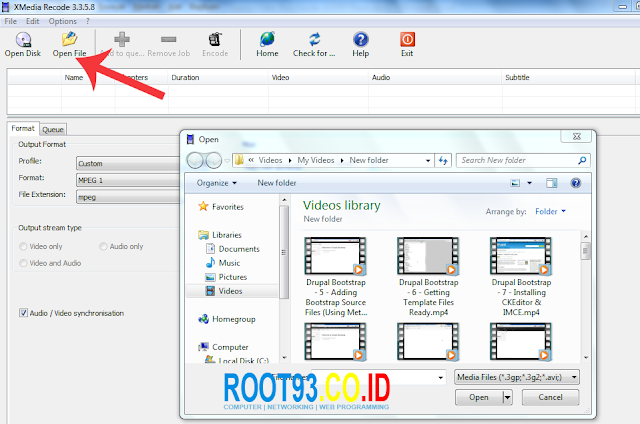Click Videos in the breadcrumb path
This screenshot has height=424, width=640.
point(270,160)
